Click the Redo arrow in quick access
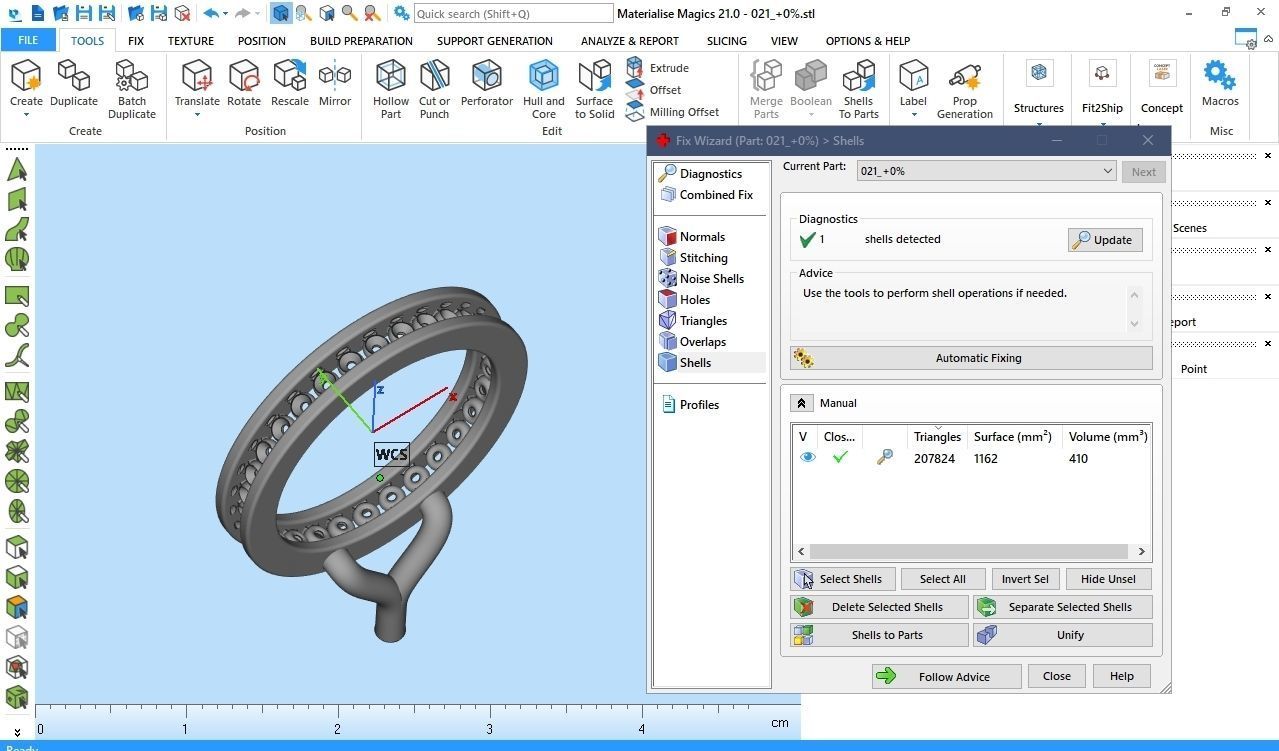This screenshot has width=1279, height=751. click(242, 13)
